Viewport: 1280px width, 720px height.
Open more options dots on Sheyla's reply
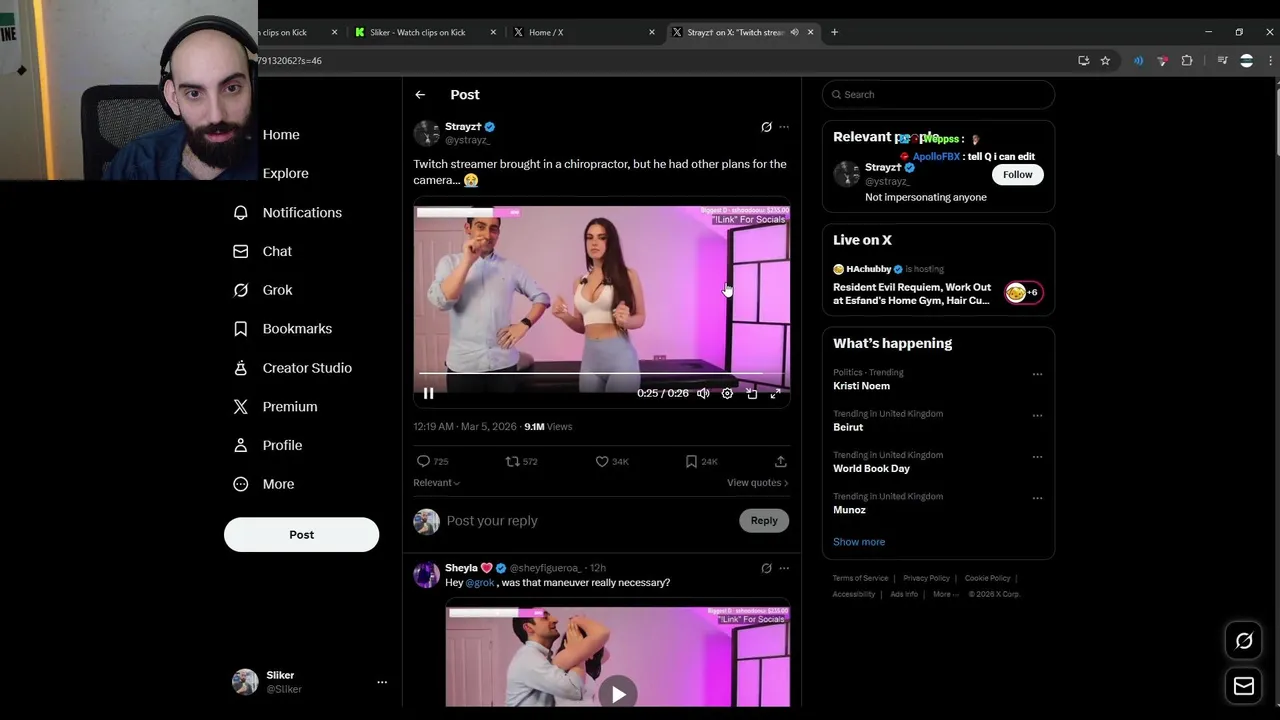click(784, 568)
